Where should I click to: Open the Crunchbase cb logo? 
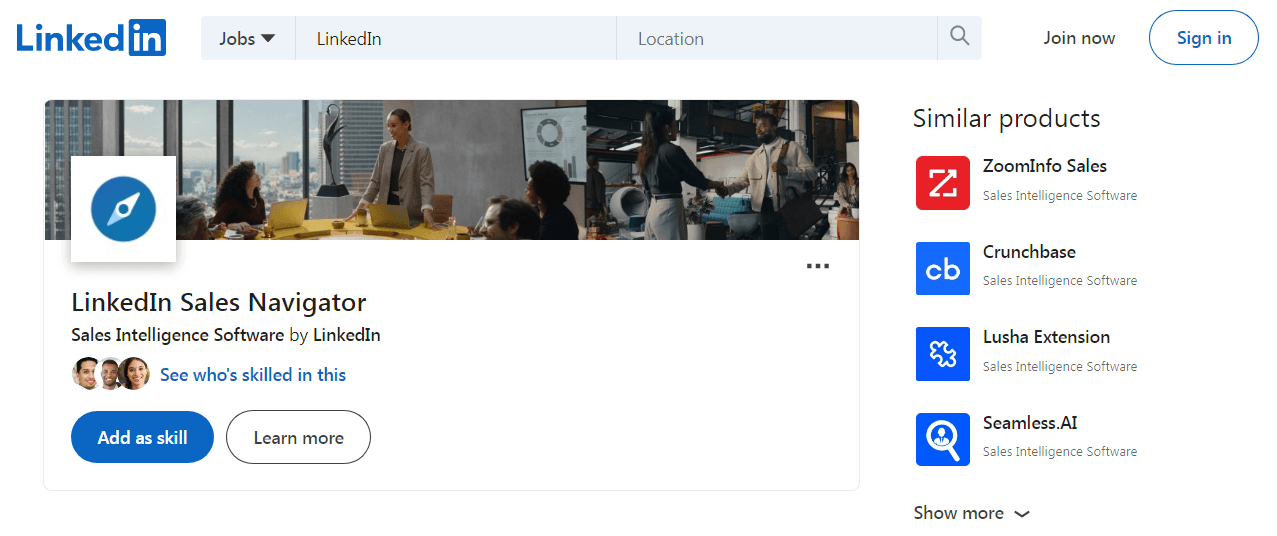[943, 268]
